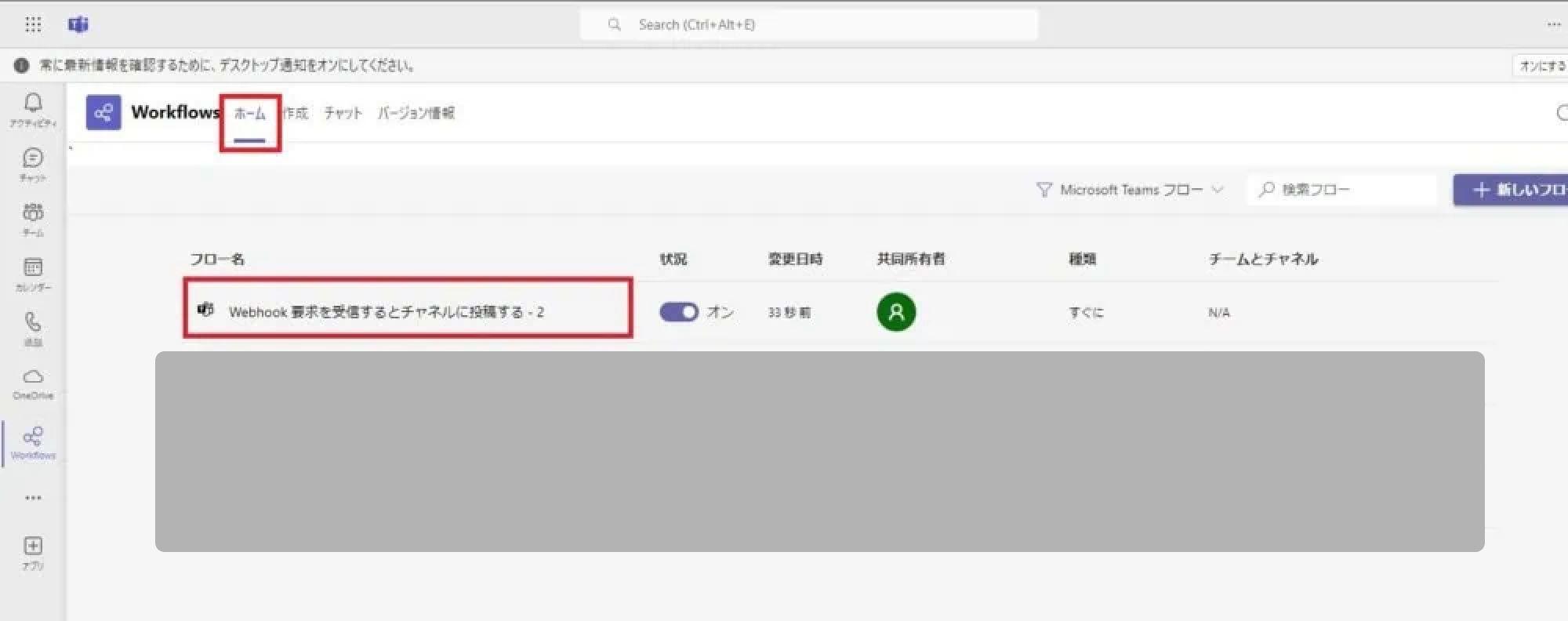Open the チャット tab in Workflows
The width and height of the screenshot is (1568, 621).
coord(343,114)
